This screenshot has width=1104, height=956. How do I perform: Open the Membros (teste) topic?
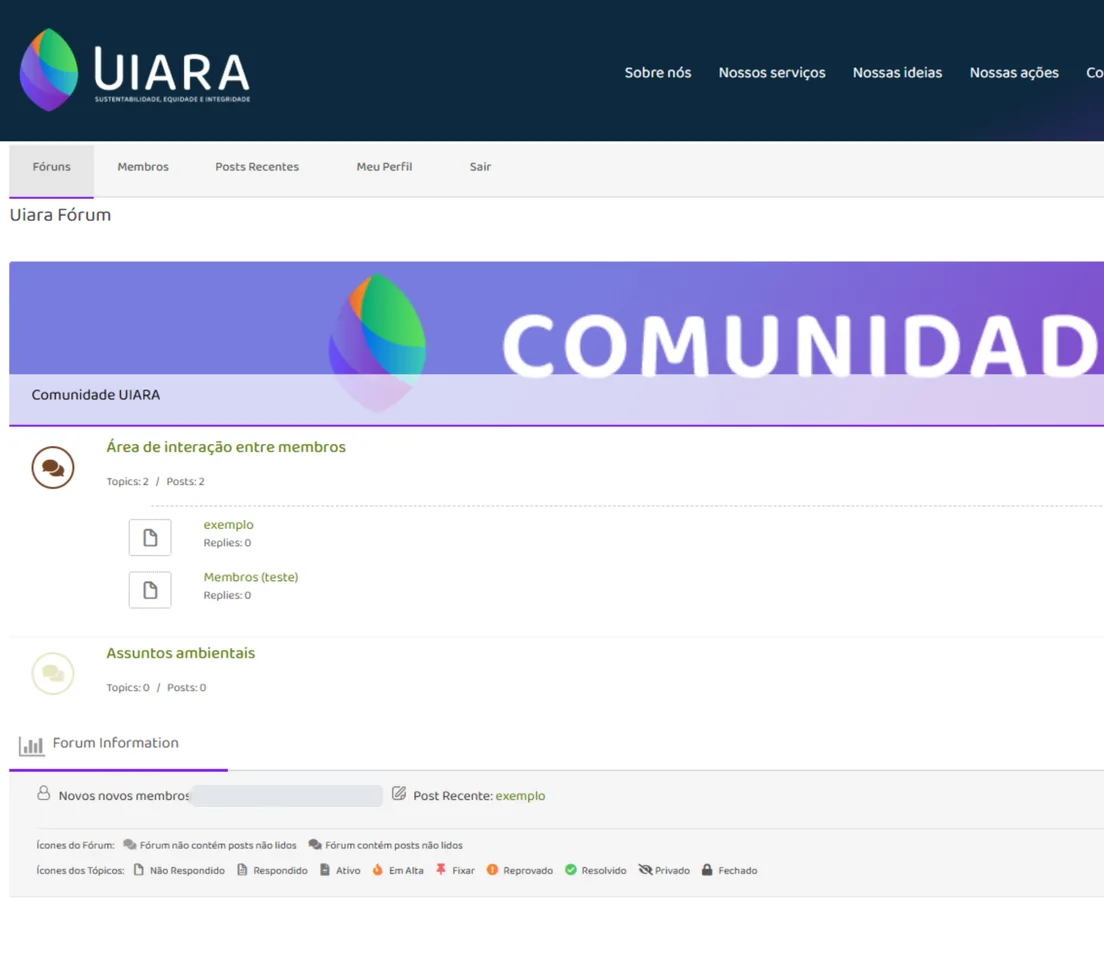(x=251, y=577)
